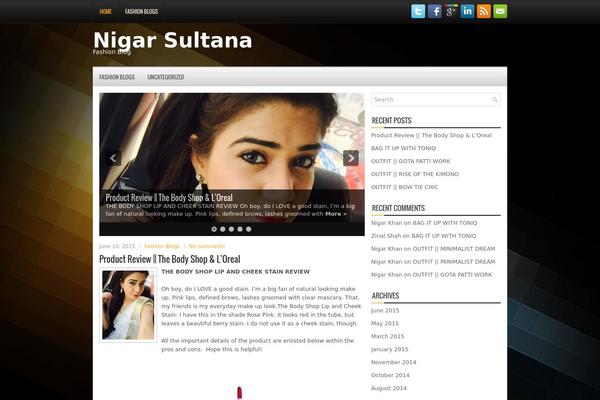Open the "No comments" link

[x=207, y=246]
